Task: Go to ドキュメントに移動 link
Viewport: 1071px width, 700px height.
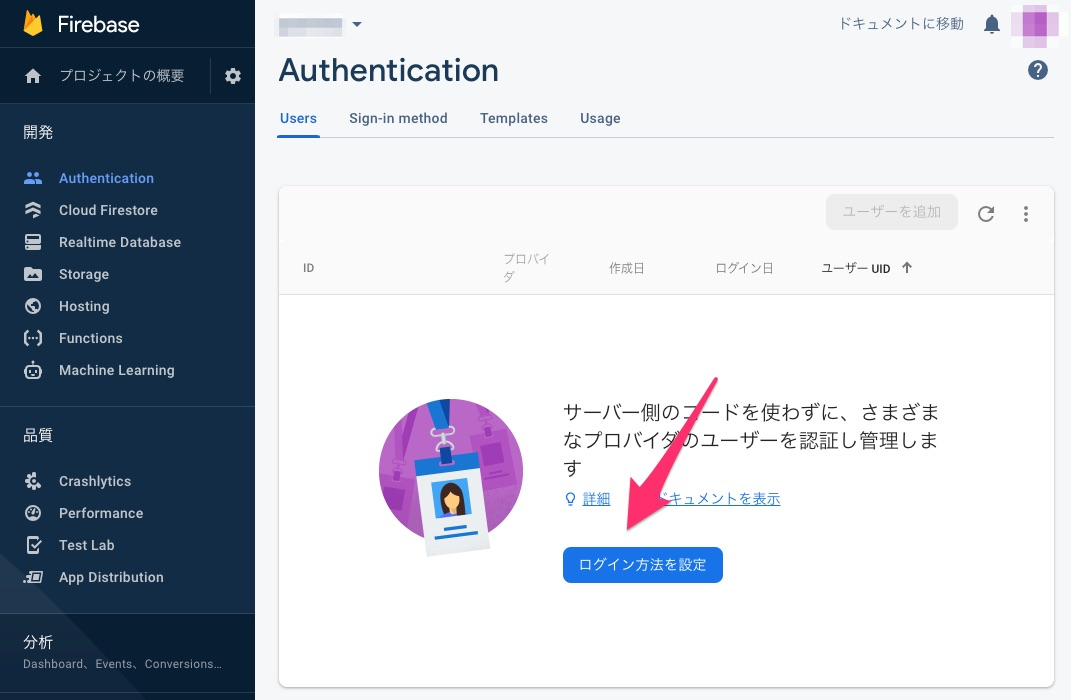Action: [x=901, y=24]
